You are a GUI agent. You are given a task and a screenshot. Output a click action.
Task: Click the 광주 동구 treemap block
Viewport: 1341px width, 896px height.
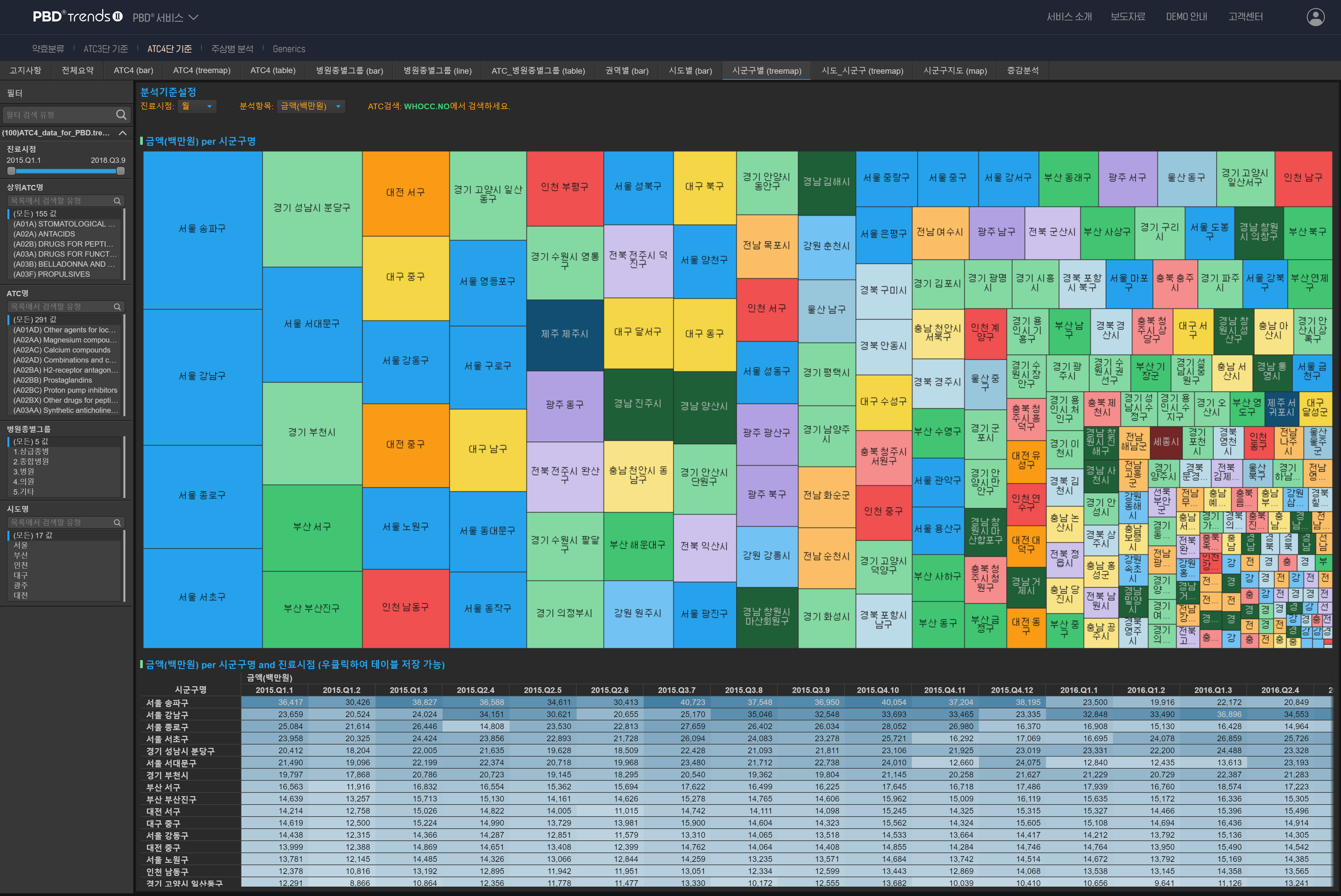pyautogui.click(x=565, y=406)
